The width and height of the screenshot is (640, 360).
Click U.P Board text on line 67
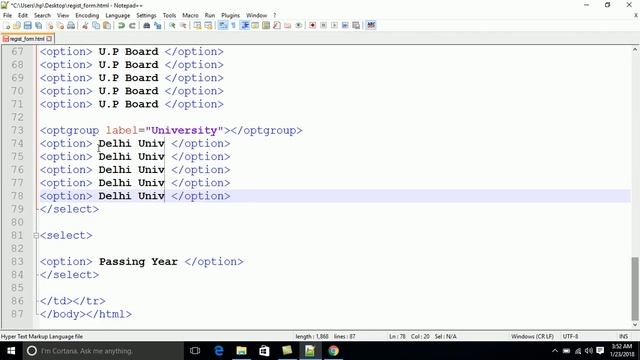[129, 52]
